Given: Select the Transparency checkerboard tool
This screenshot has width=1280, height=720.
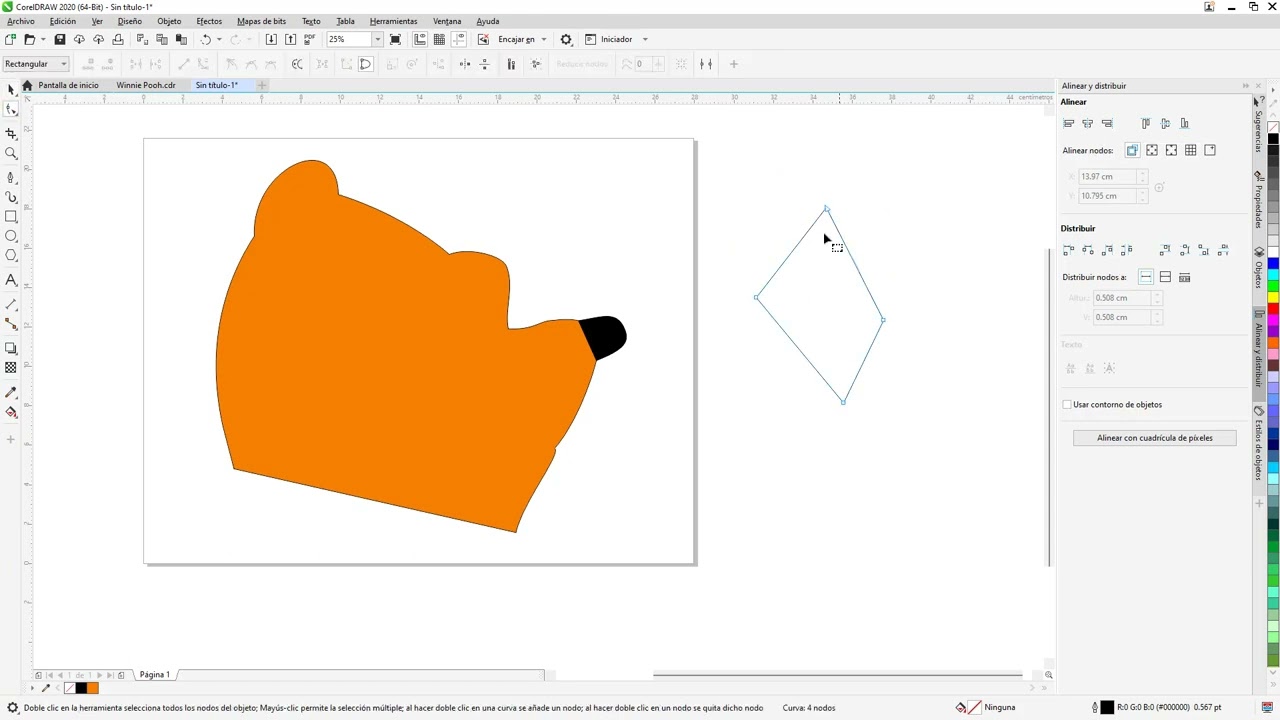Looking at the screenshot, I should point(11,368).
